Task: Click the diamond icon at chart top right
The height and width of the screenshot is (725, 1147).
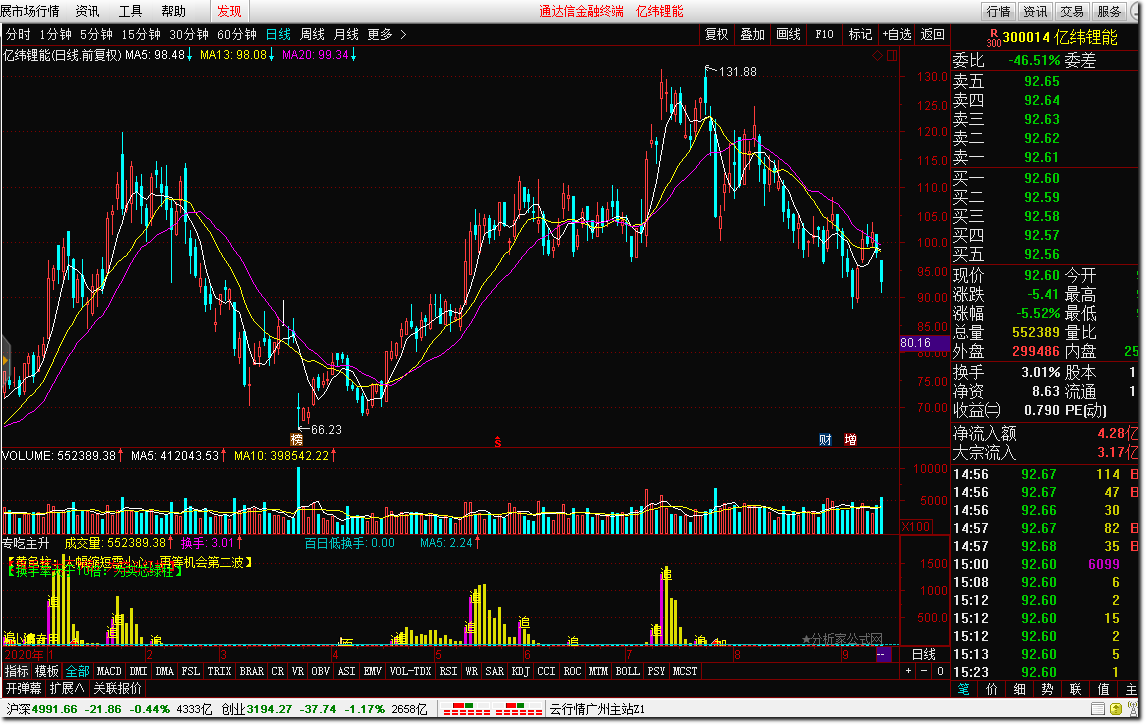Action: (877, 56)
